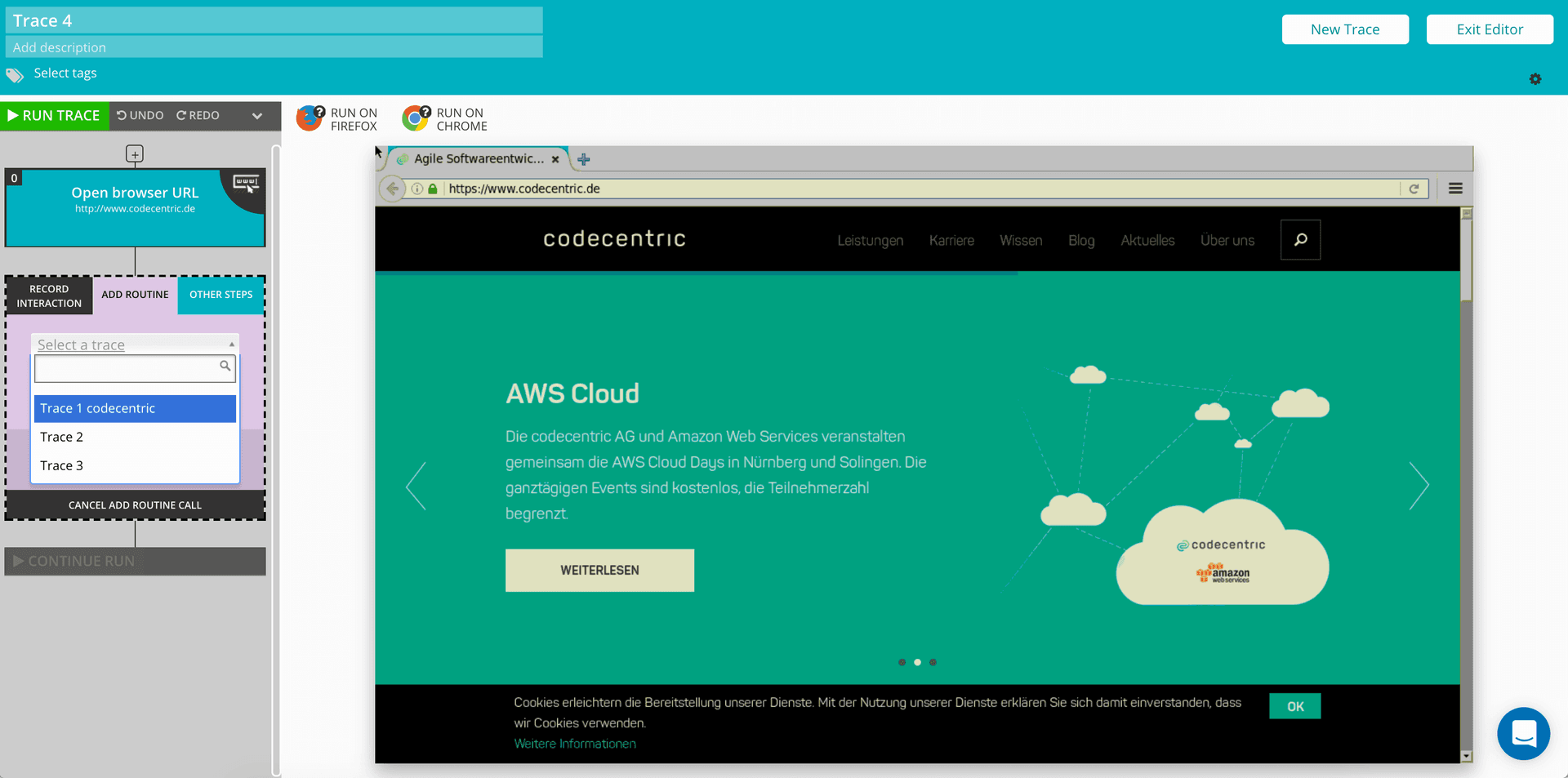Switch to Other Steps tab
The width and height of the screenshot is (1568, 778).
(220, 295)
